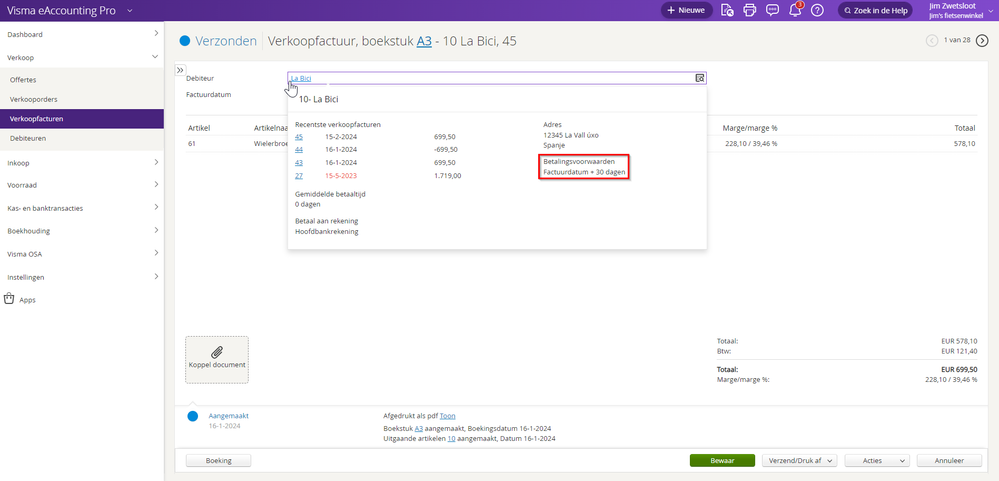Click the Annuleer button

coord(949,460)
